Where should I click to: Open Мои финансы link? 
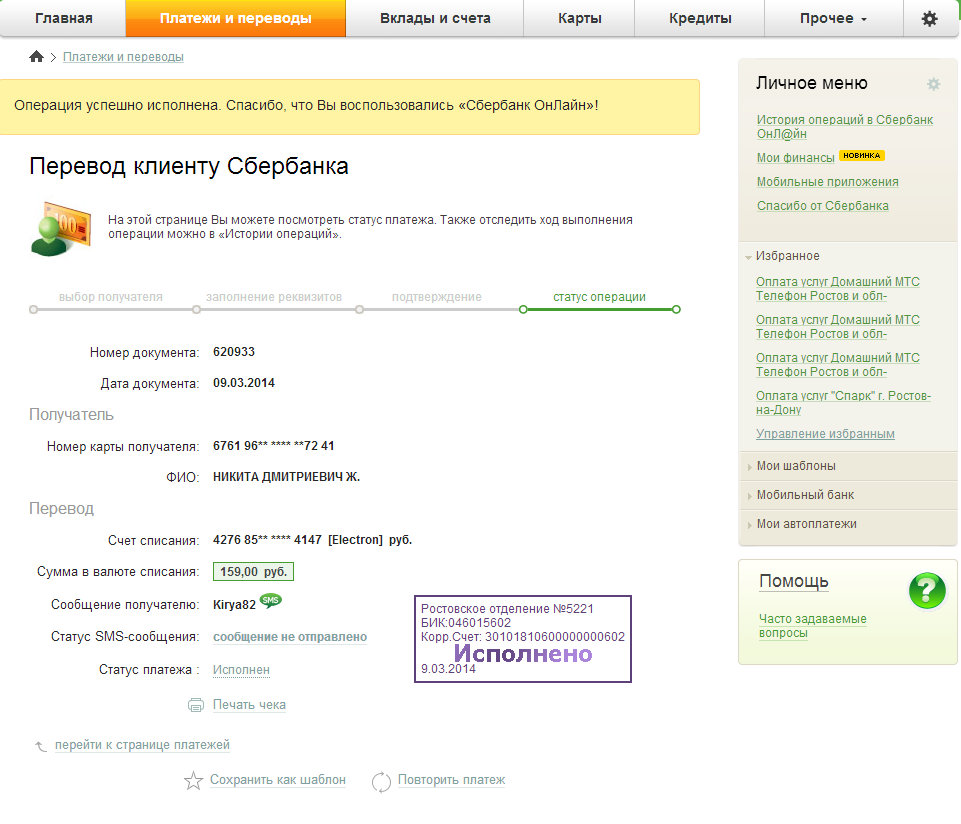point(796,158)
